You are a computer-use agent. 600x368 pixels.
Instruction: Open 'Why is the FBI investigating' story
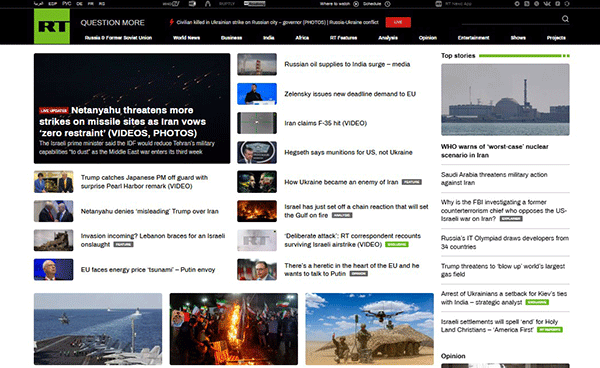tap(504, 210)
